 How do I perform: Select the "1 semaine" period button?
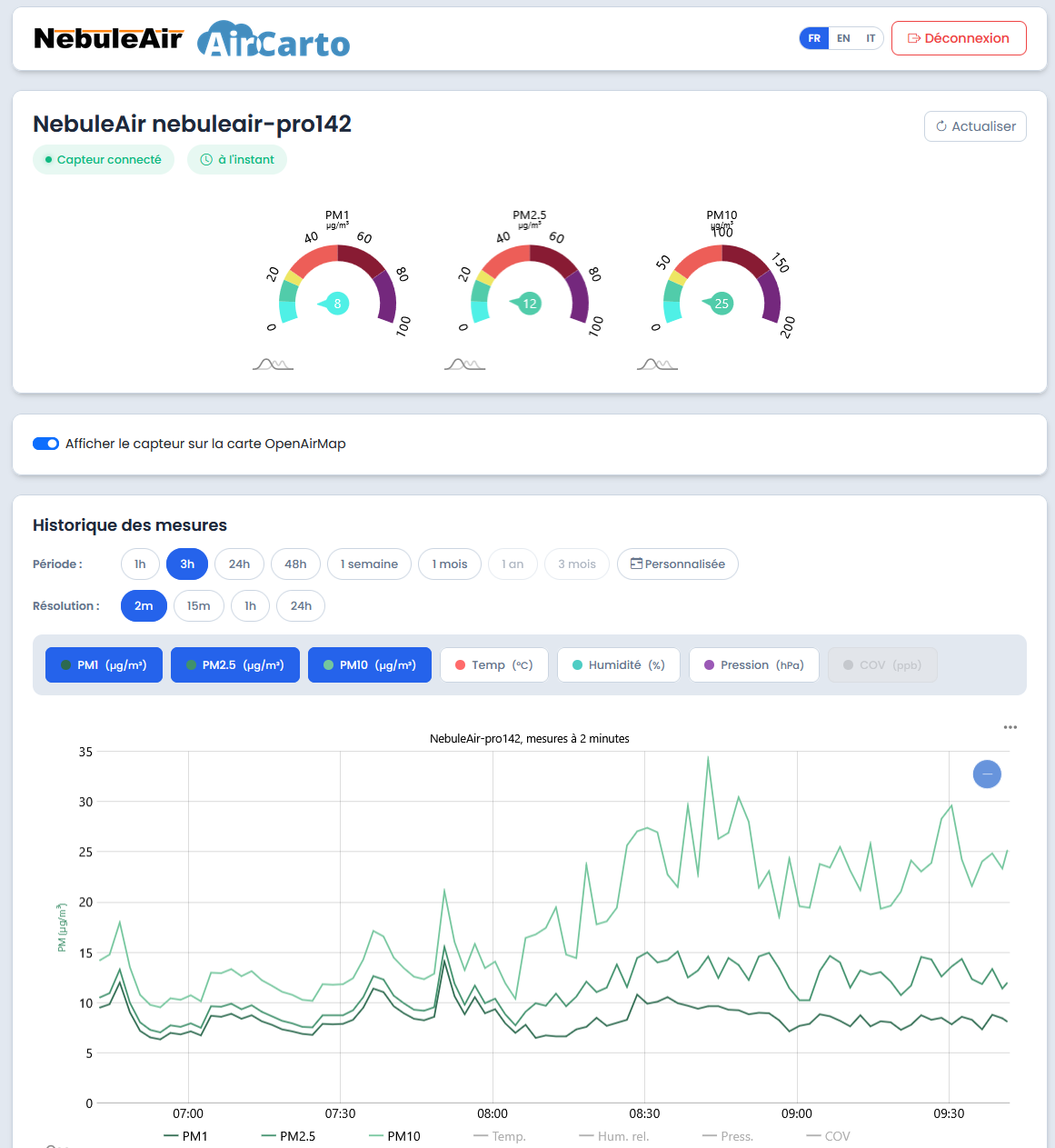[369, 564]
